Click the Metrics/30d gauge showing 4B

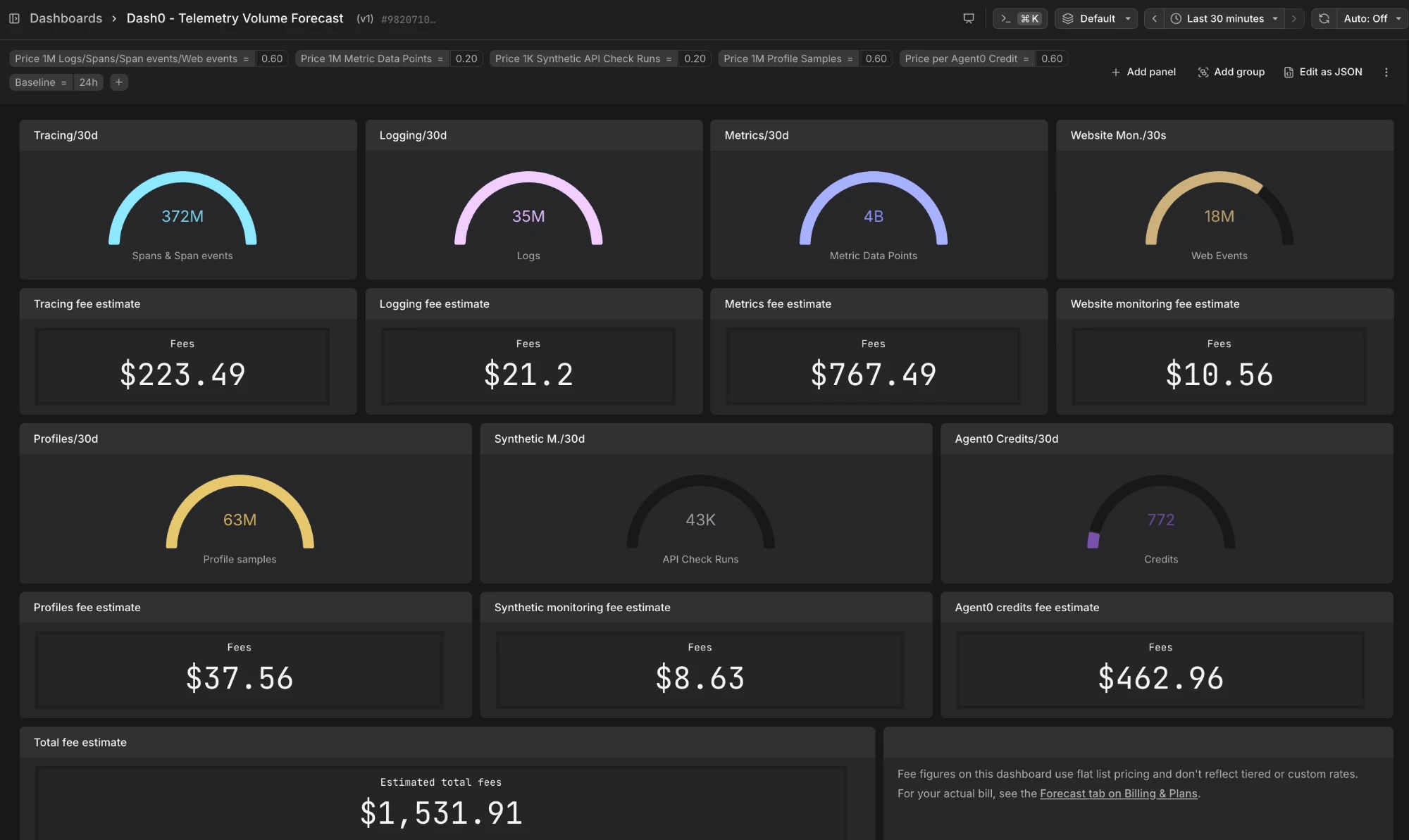pyautogui.click(x=874, y=209)
